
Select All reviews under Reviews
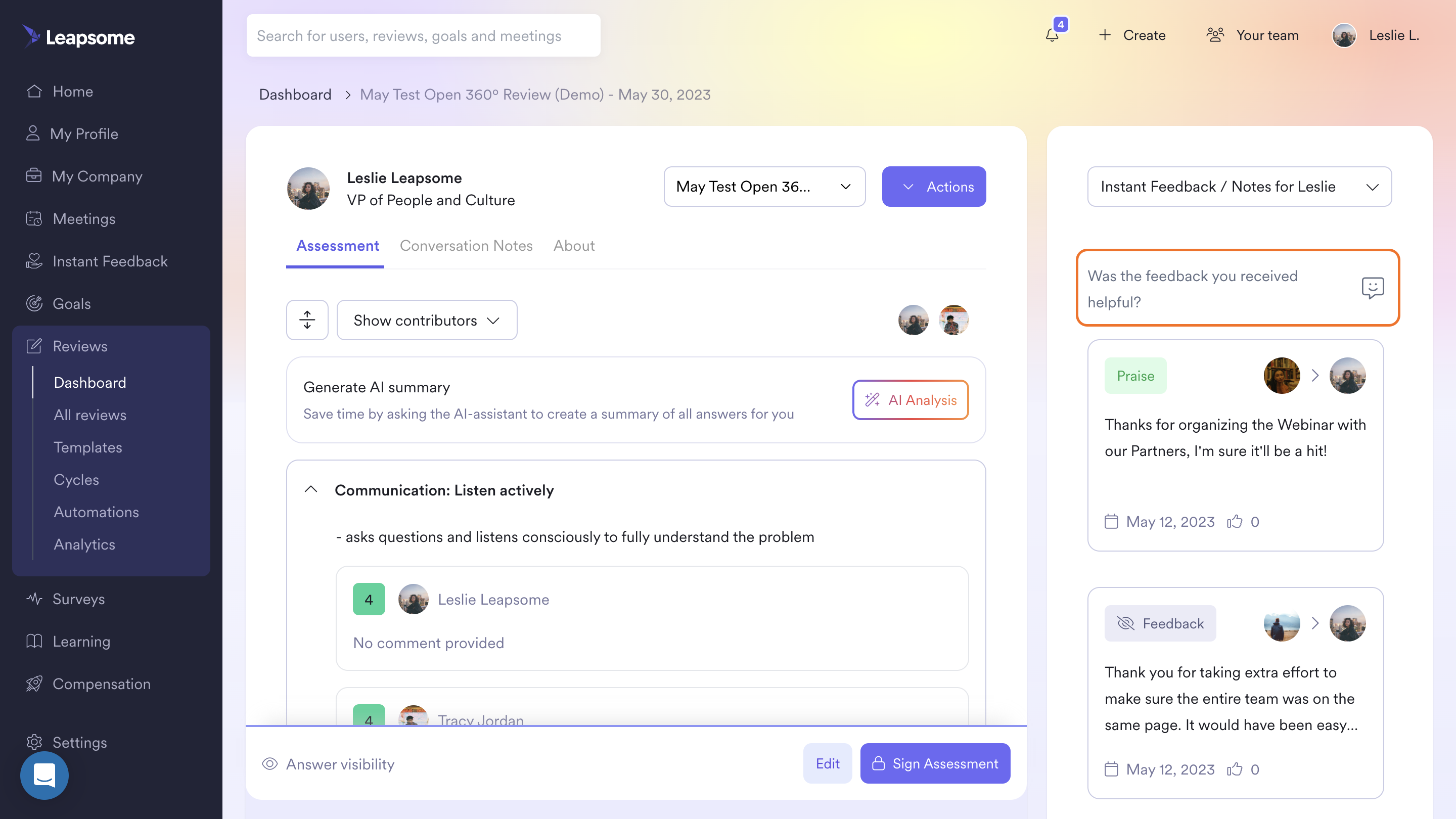click(90, 415)
